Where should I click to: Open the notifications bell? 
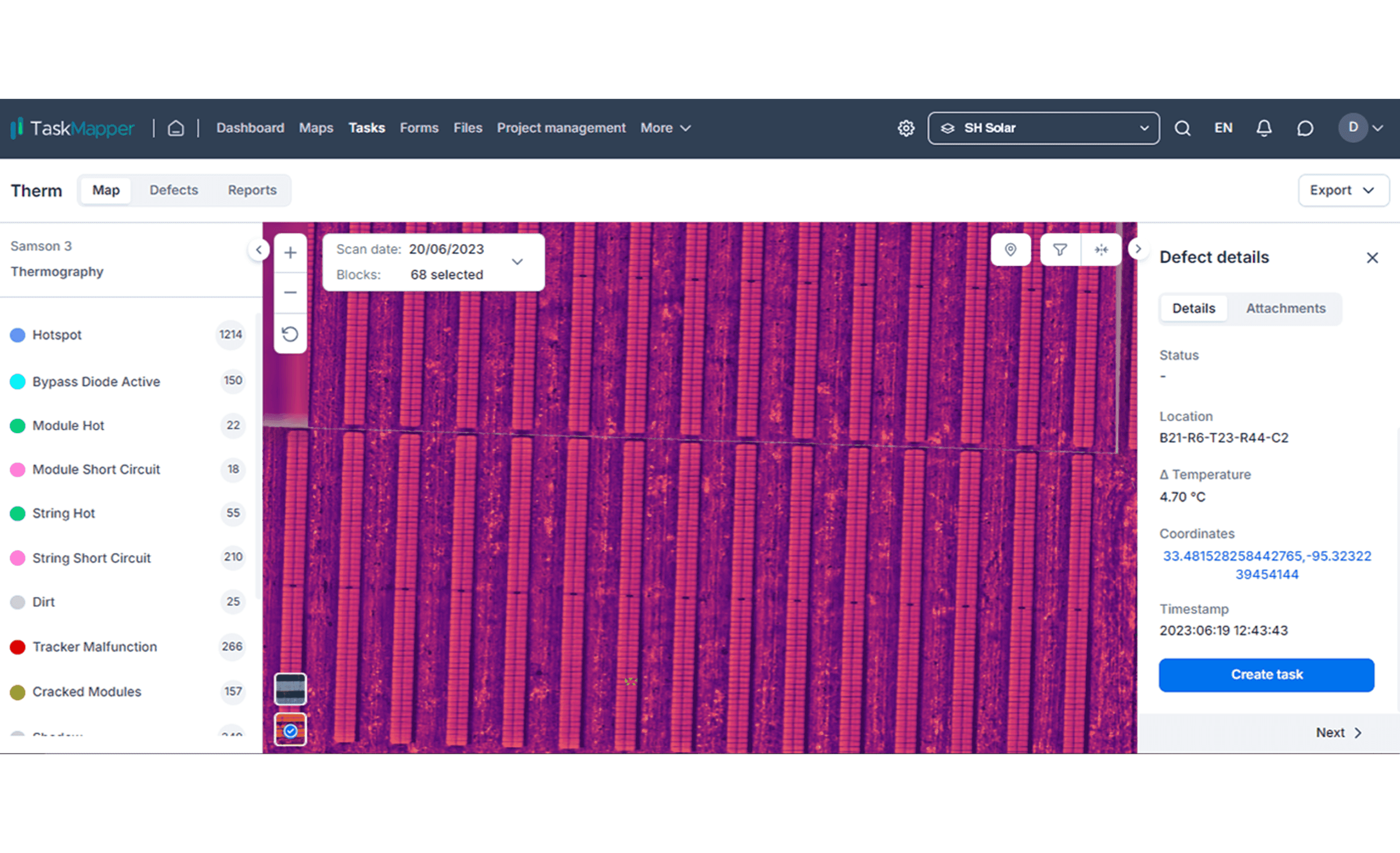coord(1263,128)
